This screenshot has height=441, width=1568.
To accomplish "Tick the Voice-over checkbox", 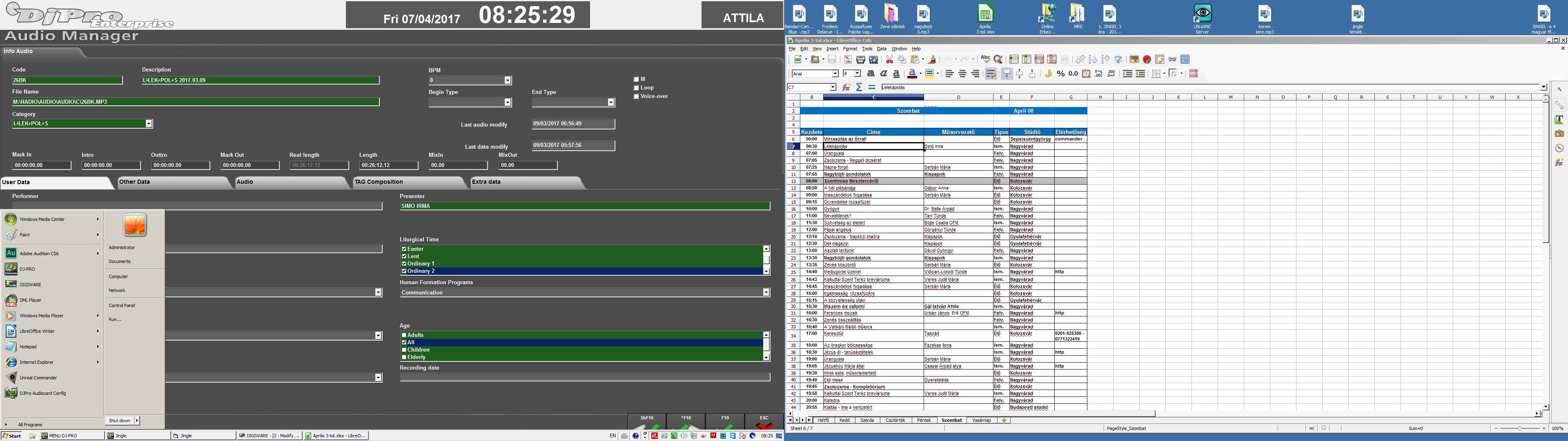I will [636, 96].
